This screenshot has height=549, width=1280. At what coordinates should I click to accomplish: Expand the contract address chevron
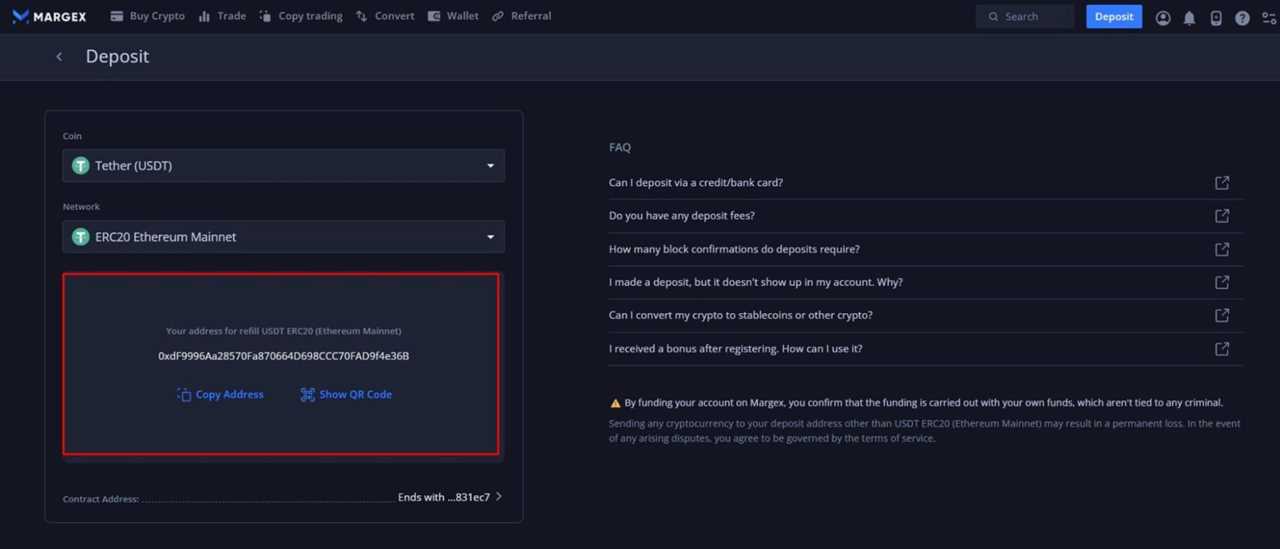(499, 497)
